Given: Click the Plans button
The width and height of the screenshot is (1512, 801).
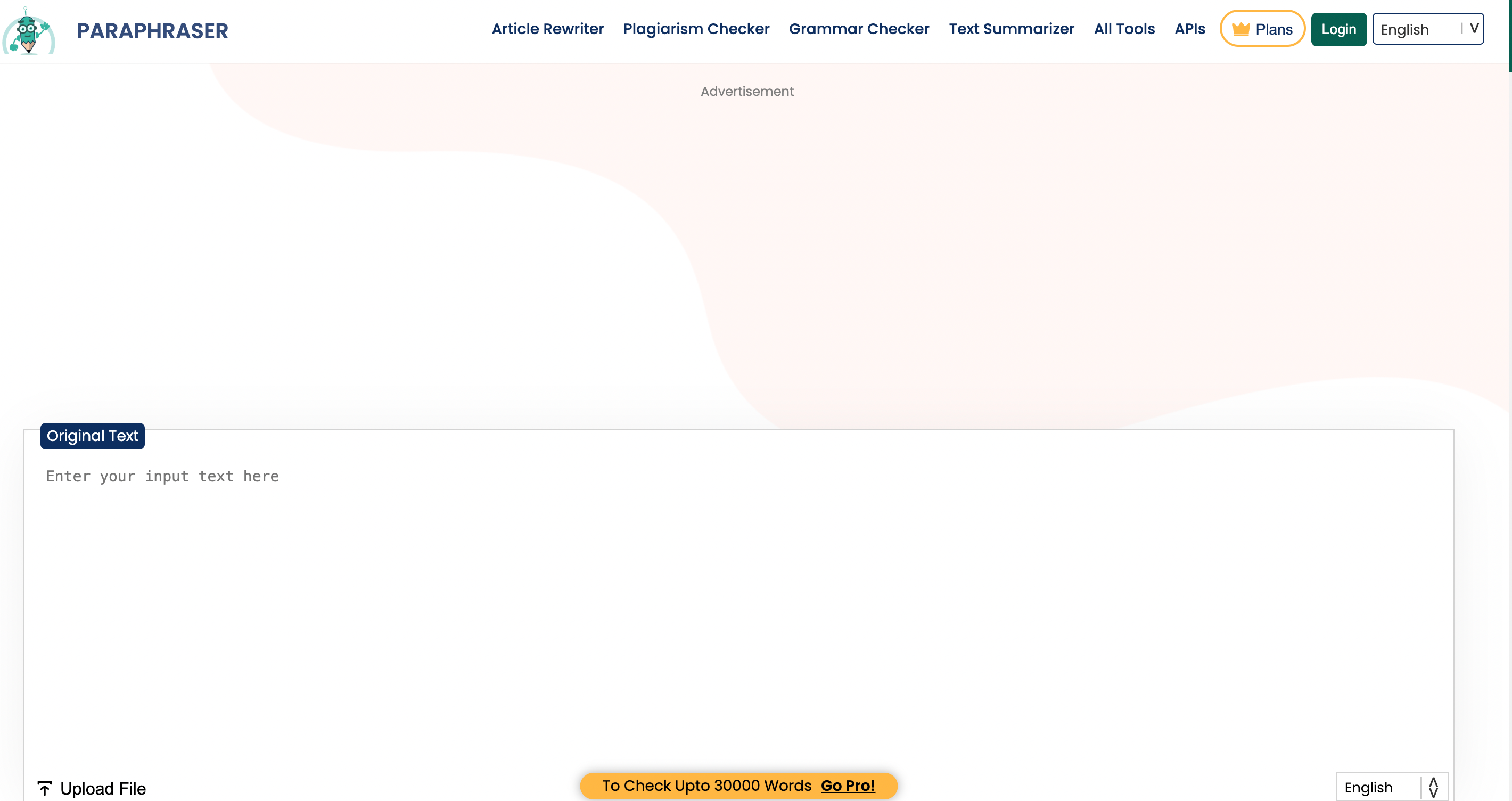Looking at the screenshot, I should click(1262, 28).
